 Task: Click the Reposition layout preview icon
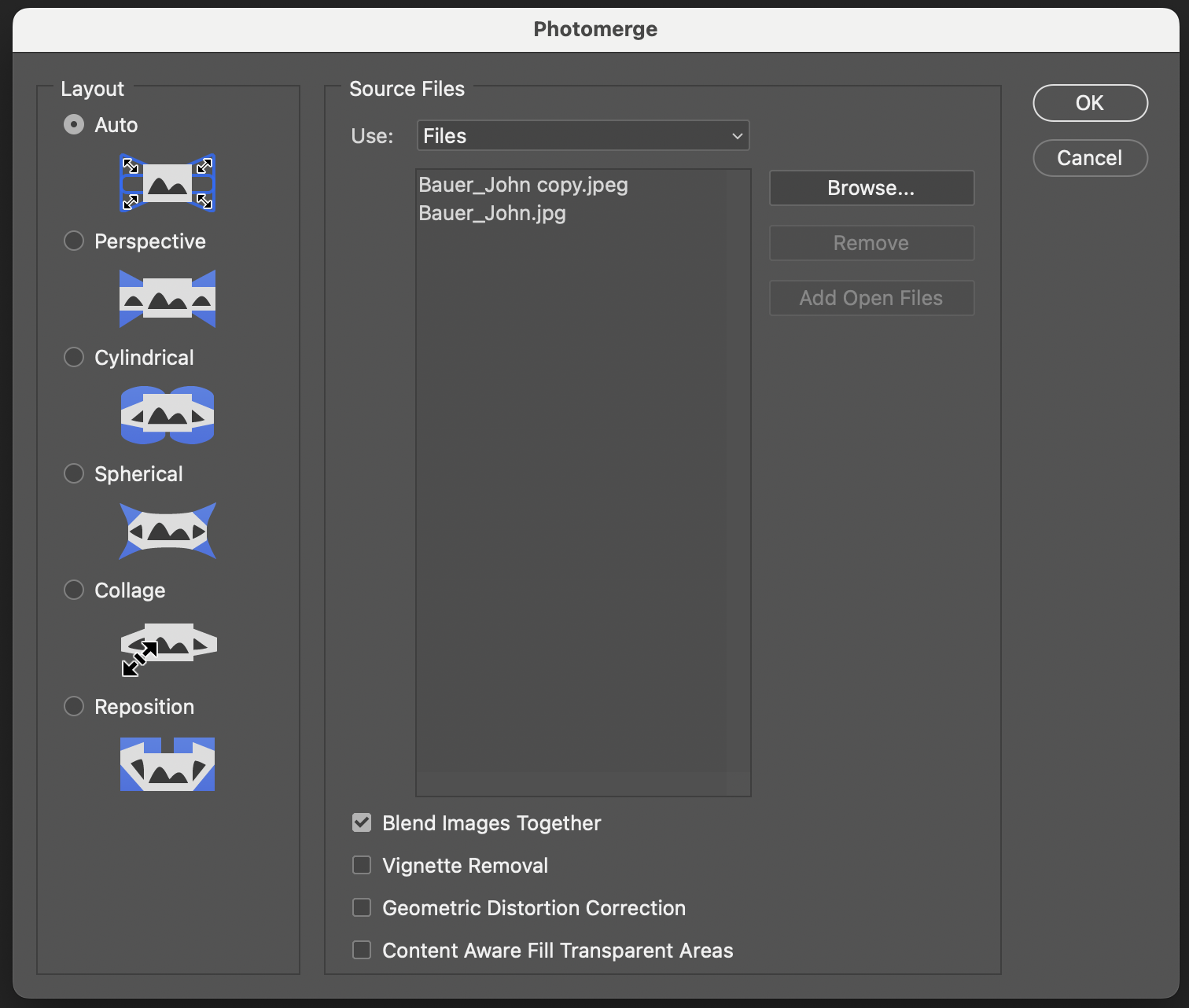167,764
